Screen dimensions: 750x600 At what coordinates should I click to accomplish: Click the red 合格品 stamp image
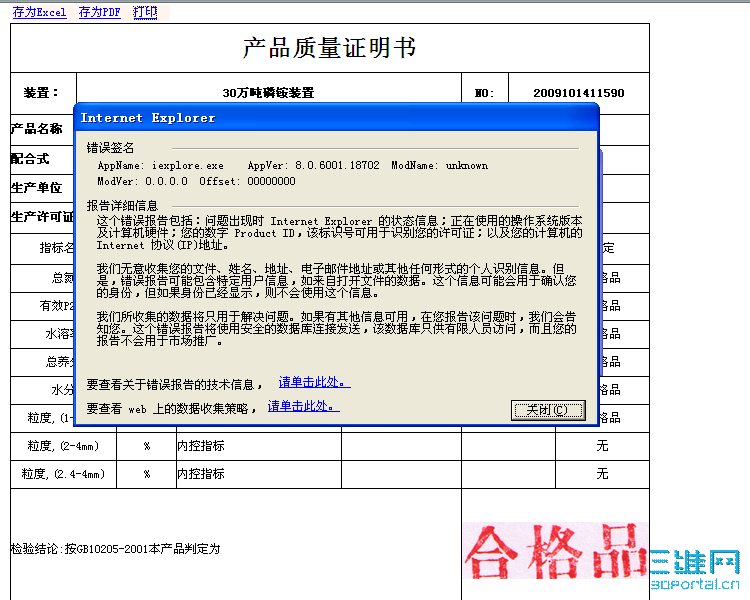pos(555,551)
